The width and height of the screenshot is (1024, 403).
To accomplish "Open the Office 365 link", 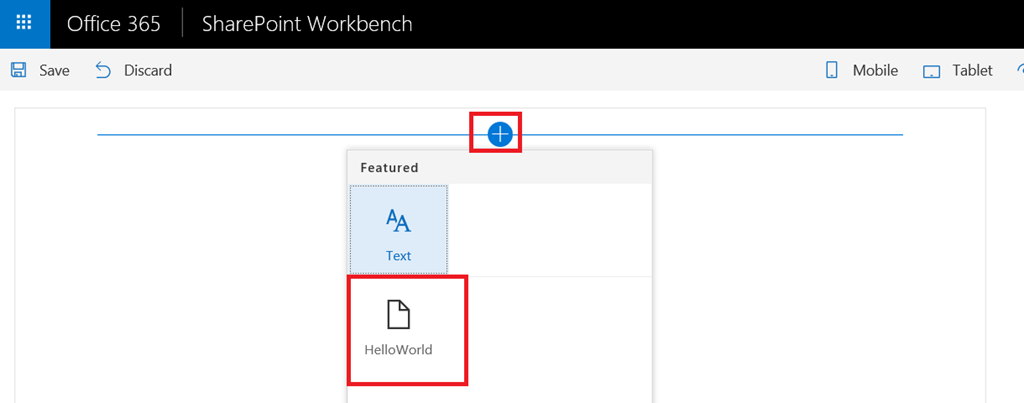I will click(x=114, y=24).
